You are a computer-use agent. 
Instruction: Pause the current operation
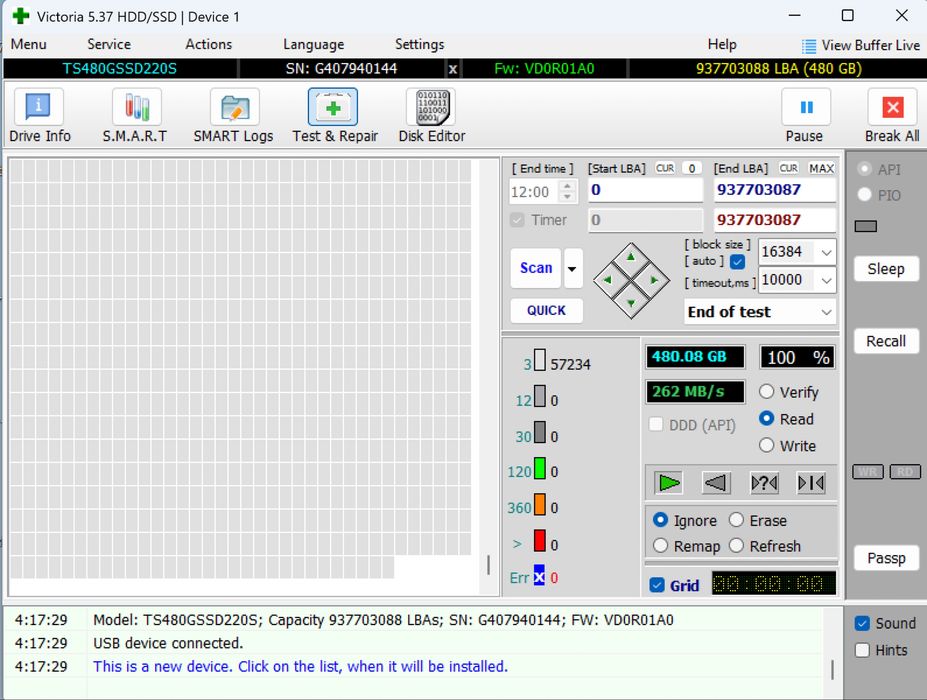point(806,107)
